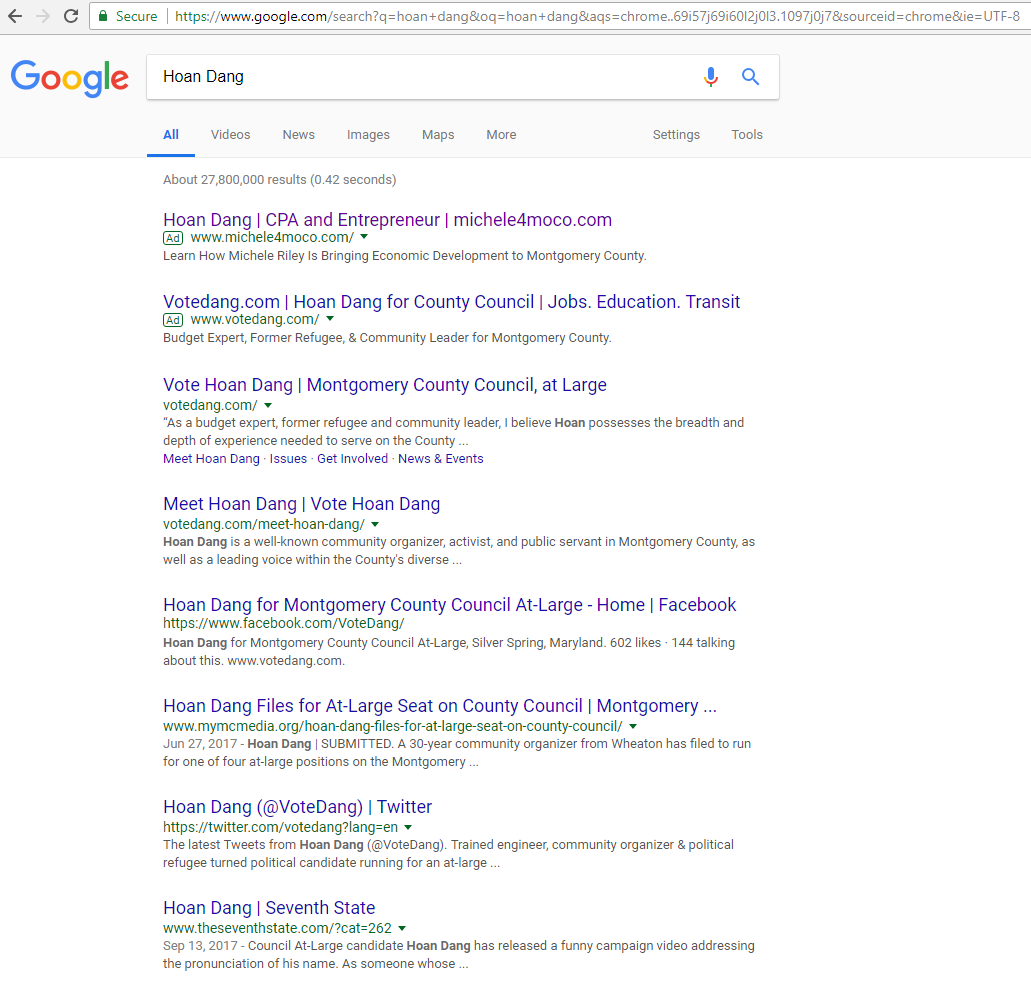Screen dimensions: 1031x995
Task: Click the Sep 13, 2017 snippet date
Action: coord(201,946)
